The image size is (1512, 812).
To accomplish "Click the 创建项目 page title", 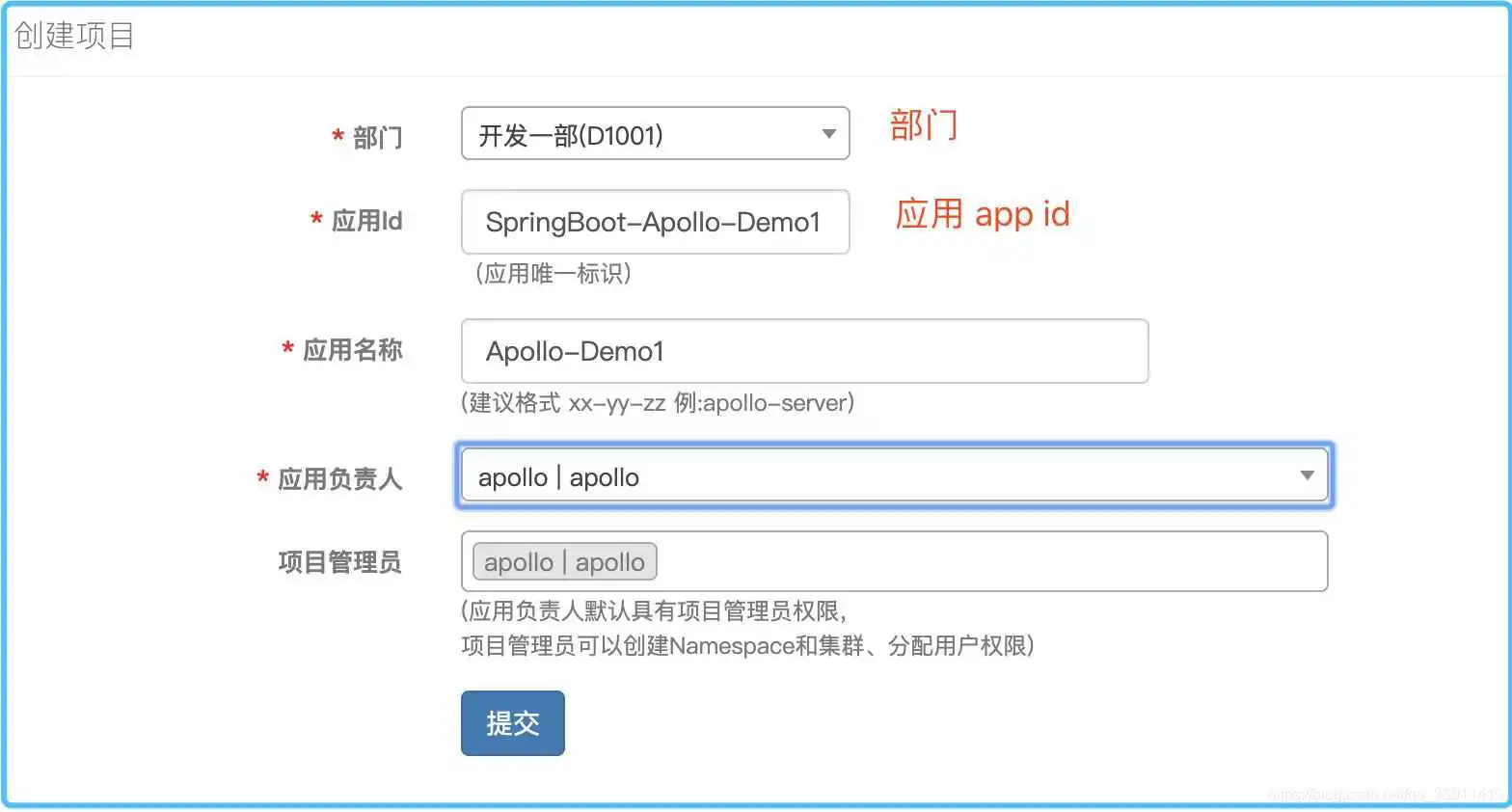I will tap(73, 36).
